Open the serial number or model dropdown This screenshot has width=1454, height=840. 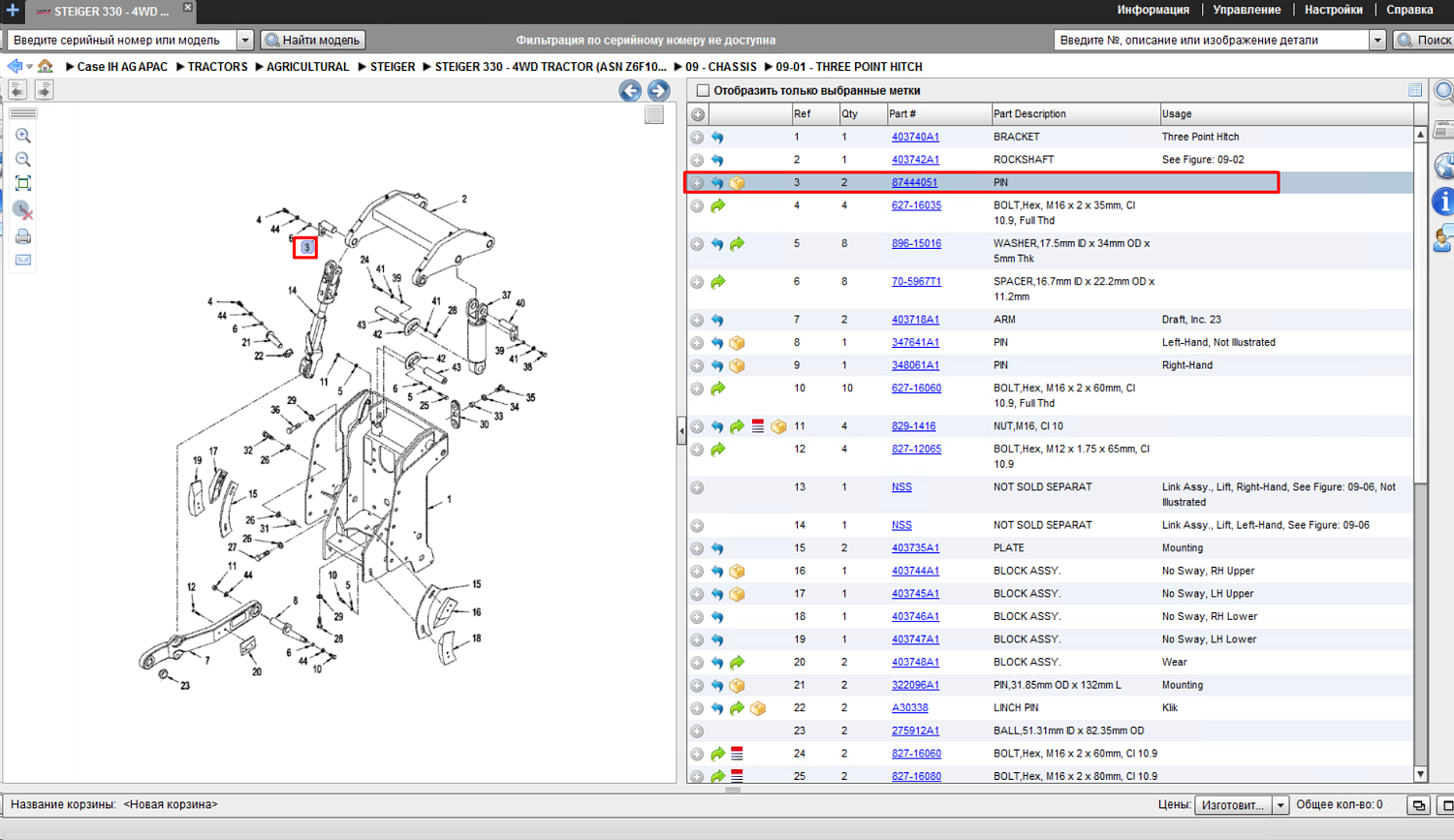coord(245,41)
